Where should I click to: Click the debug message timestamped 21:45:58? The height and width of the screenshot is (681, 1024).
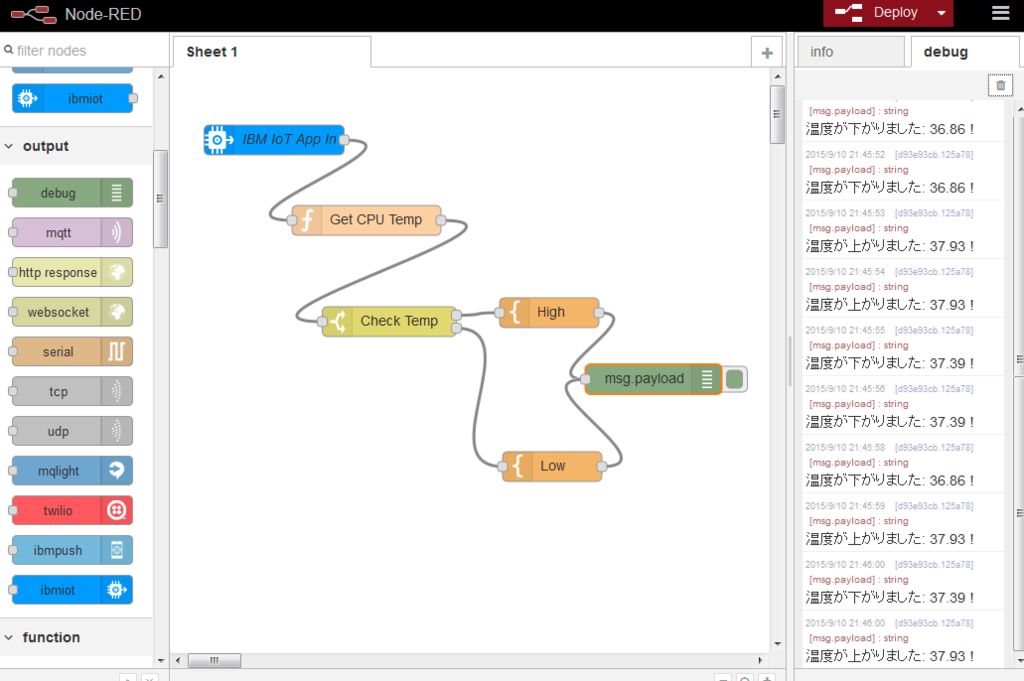pyautogui.click(x=903, y=464)
